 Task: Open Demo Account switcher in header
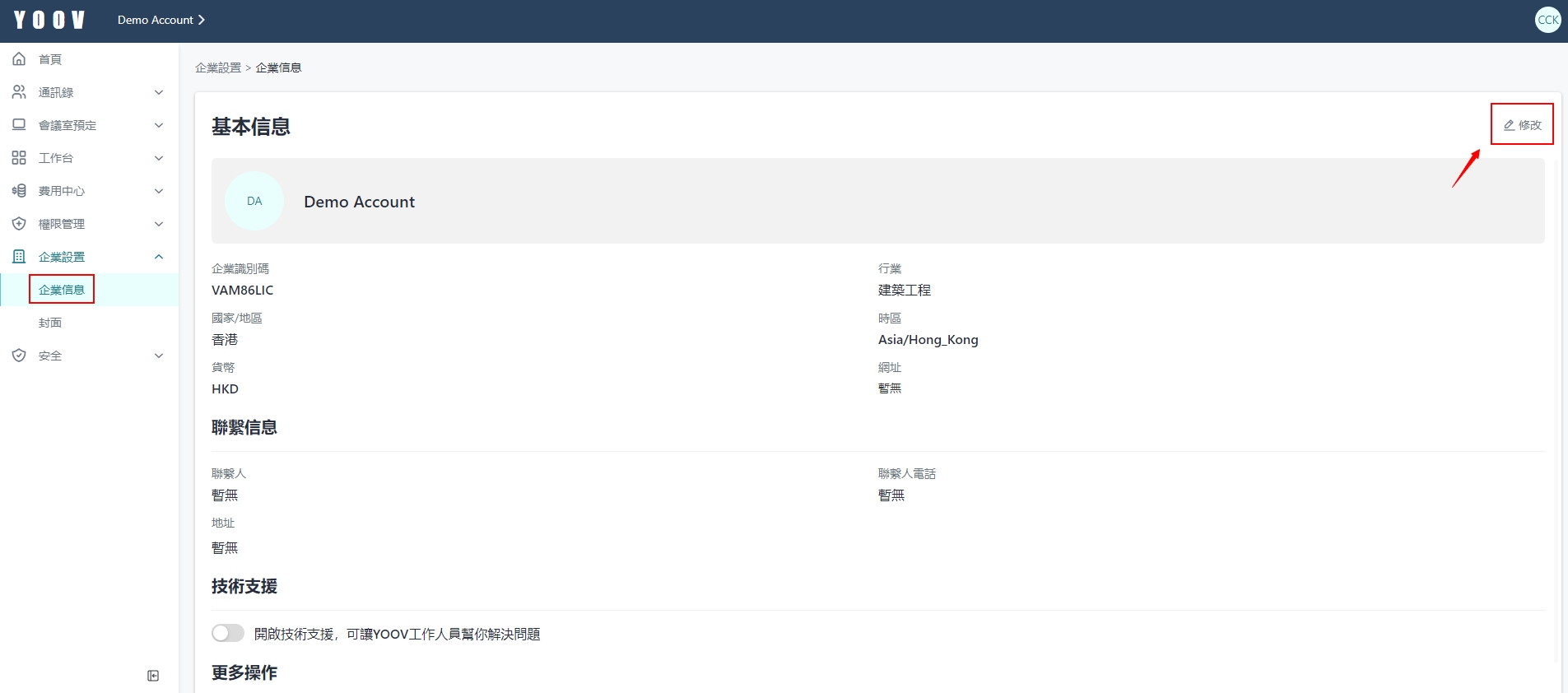pyautogui.click(x=161, y=20)
